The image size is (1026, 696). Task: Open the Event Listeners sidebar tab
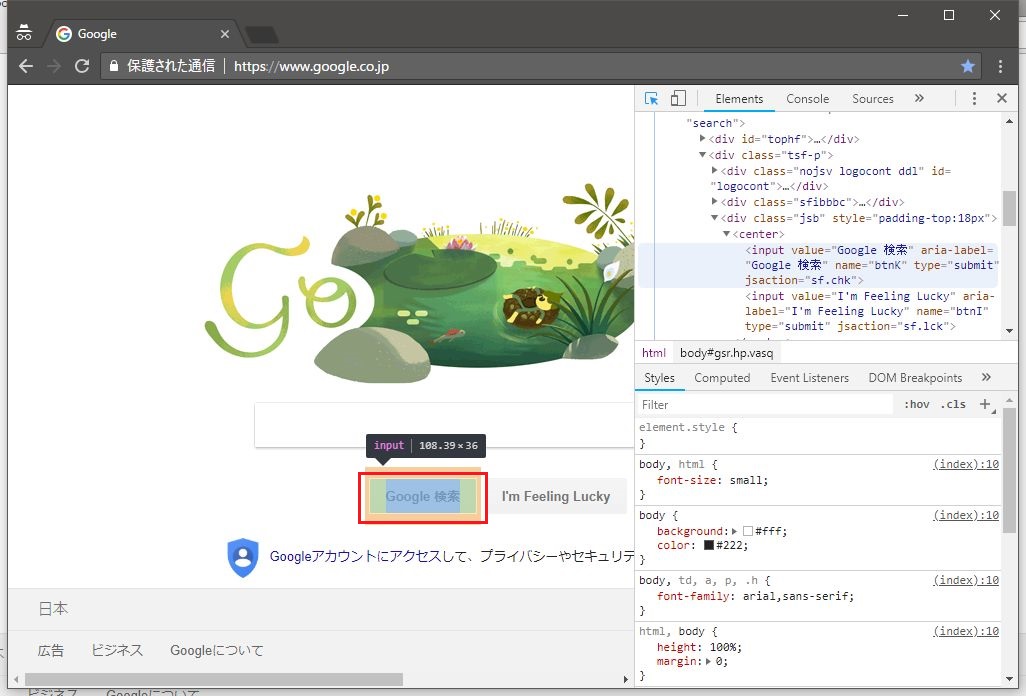click(x=809, y=378)
